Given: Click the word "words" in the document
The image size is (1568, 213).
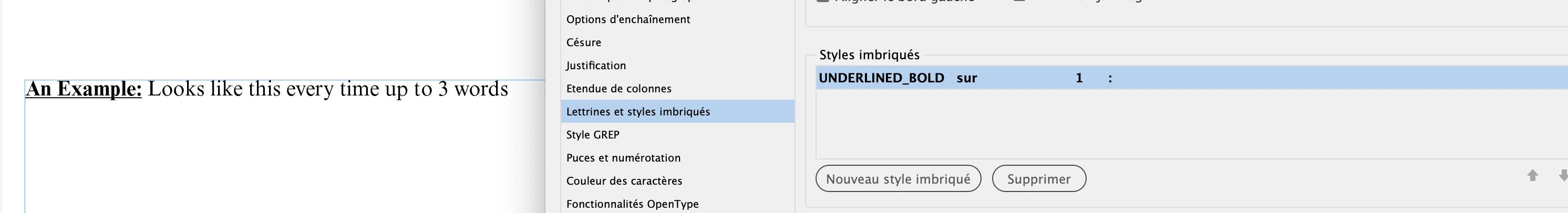Looking at the screenshot, I should [x=481, y=89].
